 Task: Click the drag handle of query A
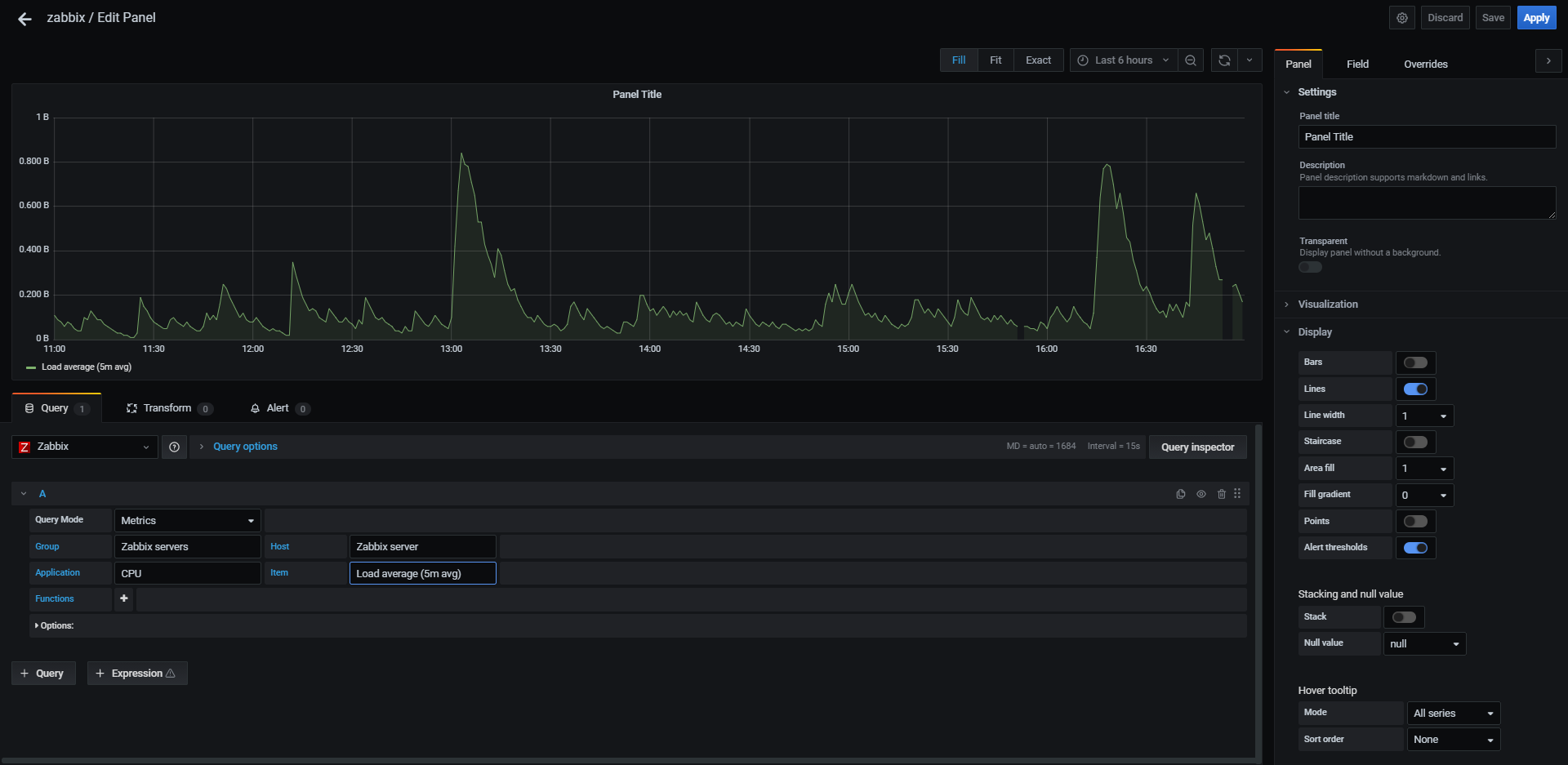[1237, 494]
